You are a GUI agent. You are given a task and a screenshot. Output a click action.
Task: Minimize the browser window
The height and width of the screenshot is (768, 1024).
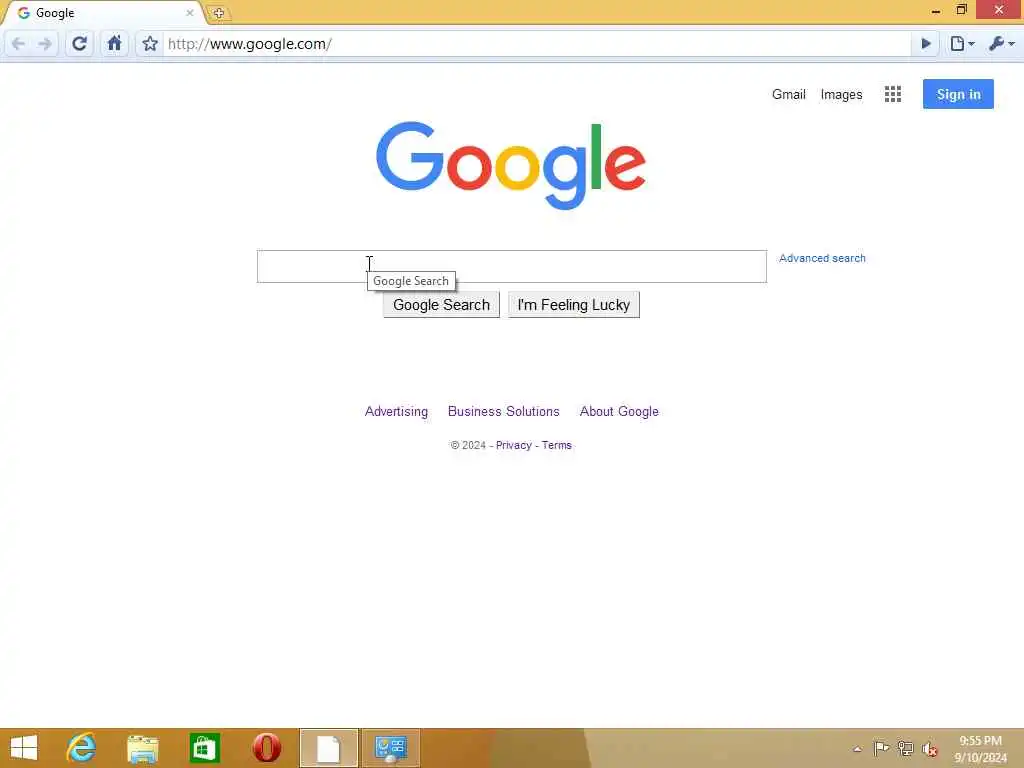(x=936, y=10)
